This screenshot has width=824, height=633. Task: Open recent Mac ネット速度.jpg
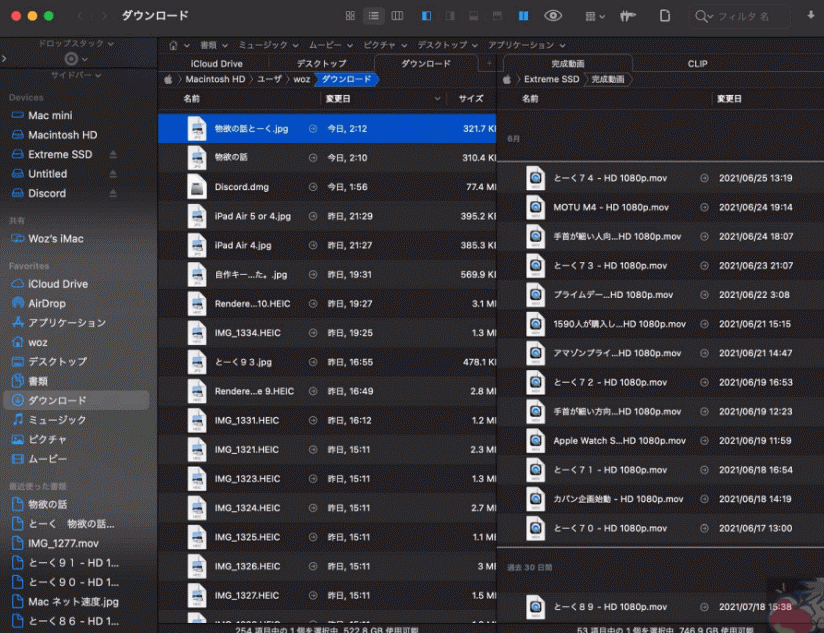tap(73, 602)
